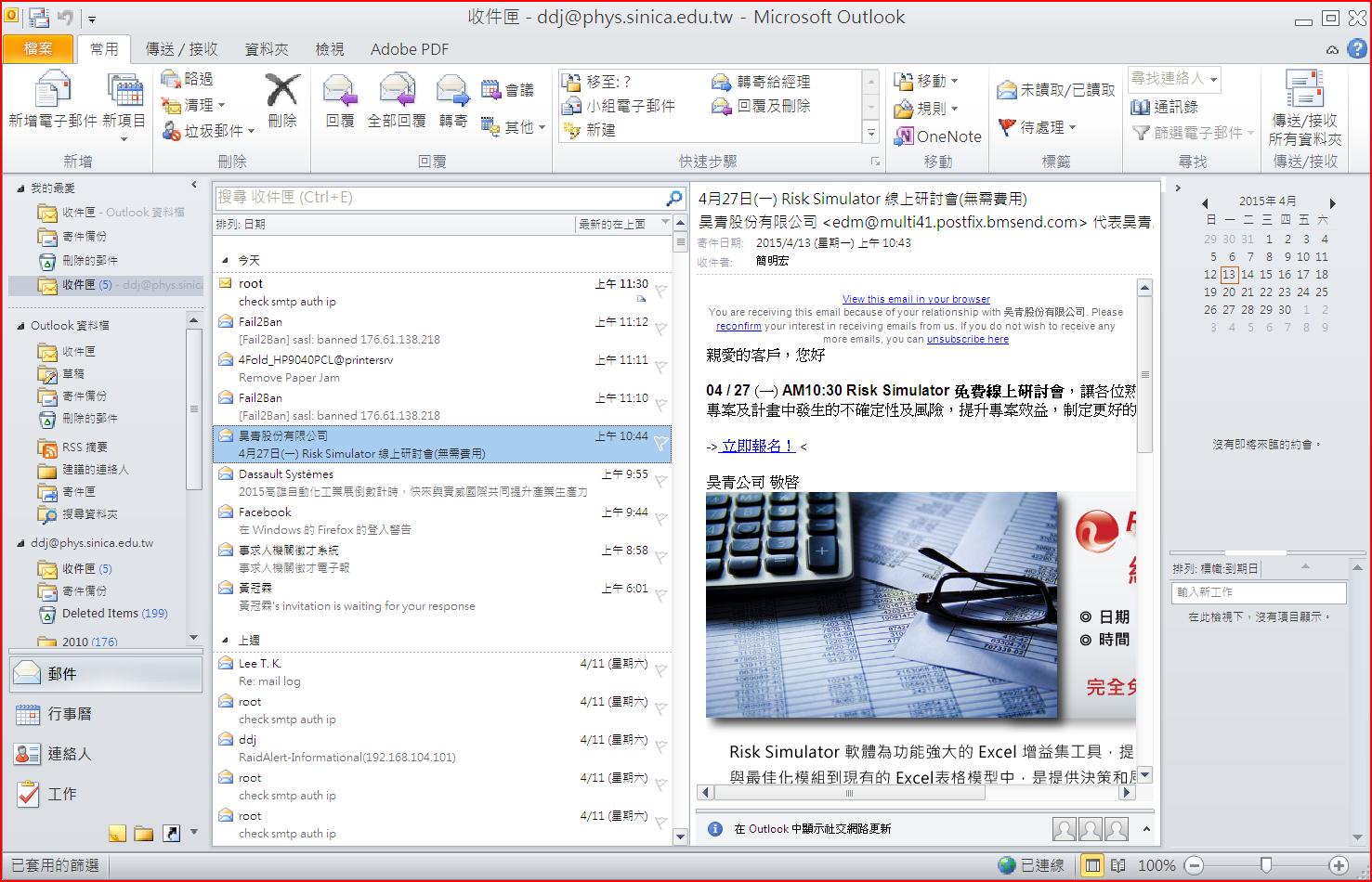Flag the Dassault Systèmes message
This screenshot has width=1372, height=882.
660,481
